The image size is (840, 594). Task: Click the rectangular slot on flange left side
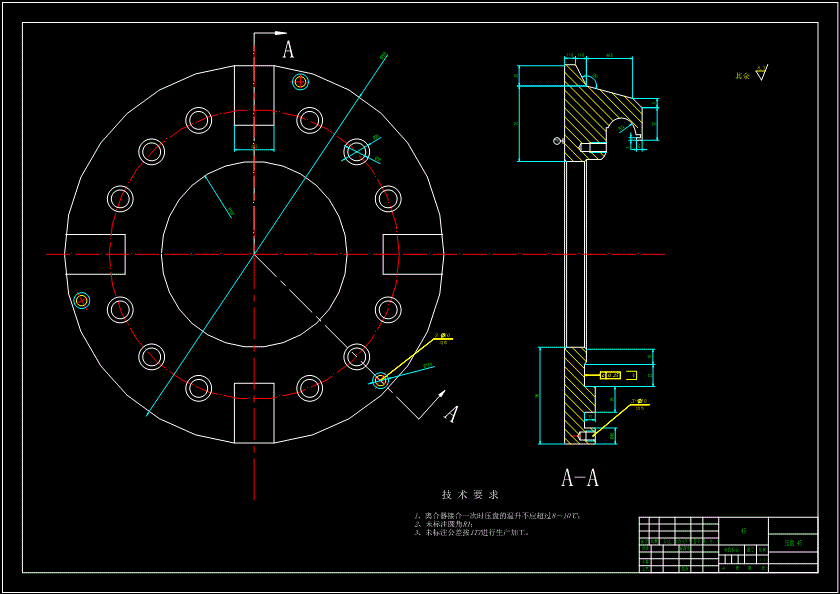[x=95, y=254]
